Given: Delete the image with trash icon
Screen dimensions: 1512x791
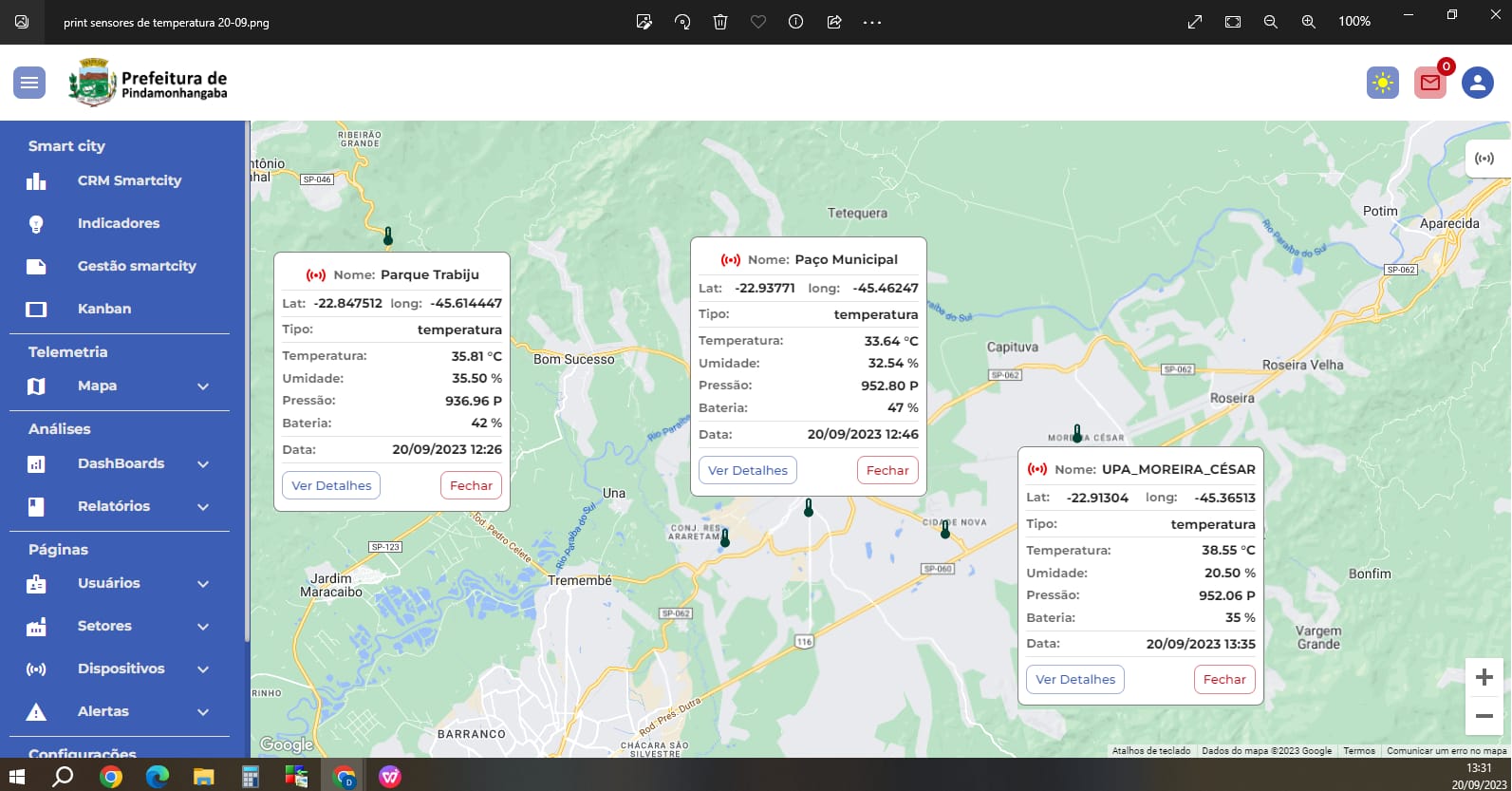Looking at the screenshot, I should 720,22.
